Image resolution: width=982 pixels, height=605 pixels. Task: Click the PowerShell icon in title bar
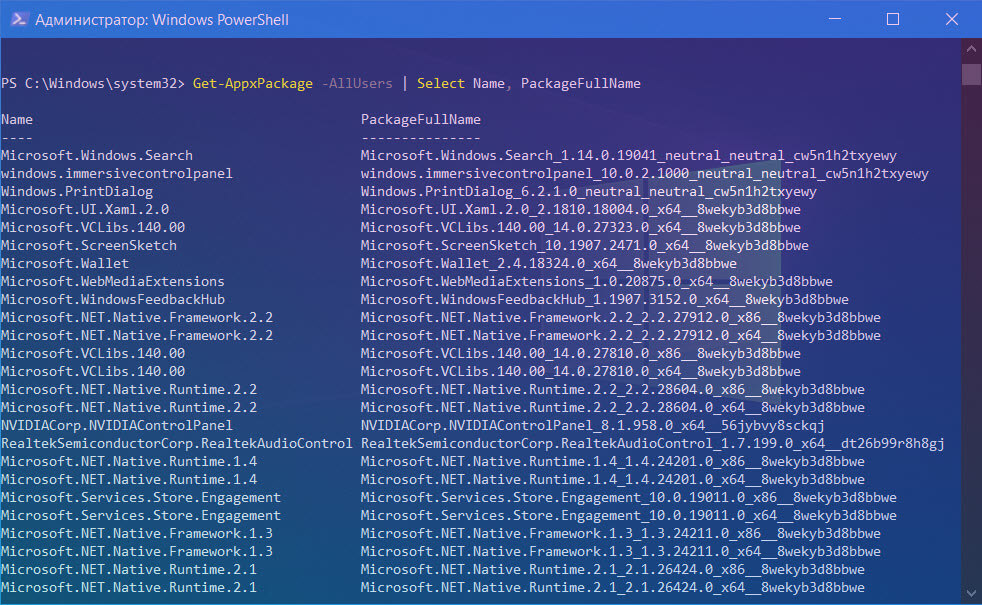point(18,19)
